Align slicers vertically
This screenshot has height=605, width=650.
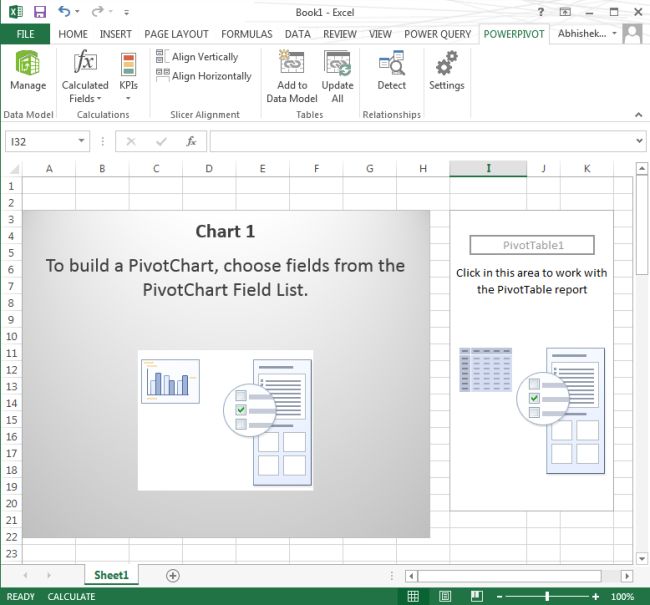tap(197, 57)
